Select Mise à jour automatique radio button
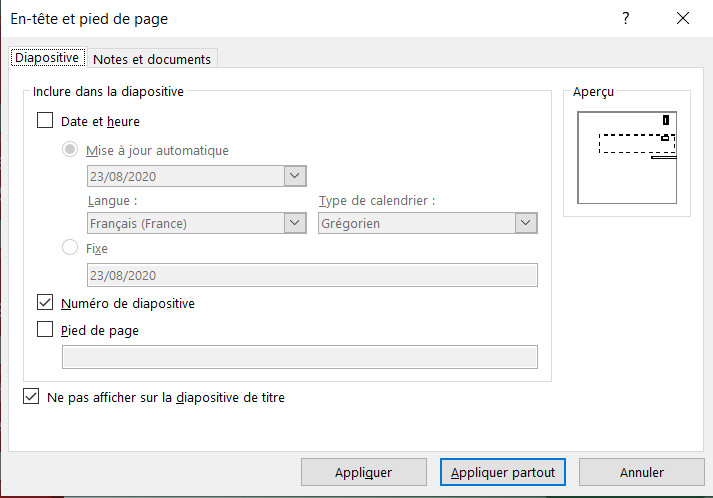 click(x=70, y=149)
